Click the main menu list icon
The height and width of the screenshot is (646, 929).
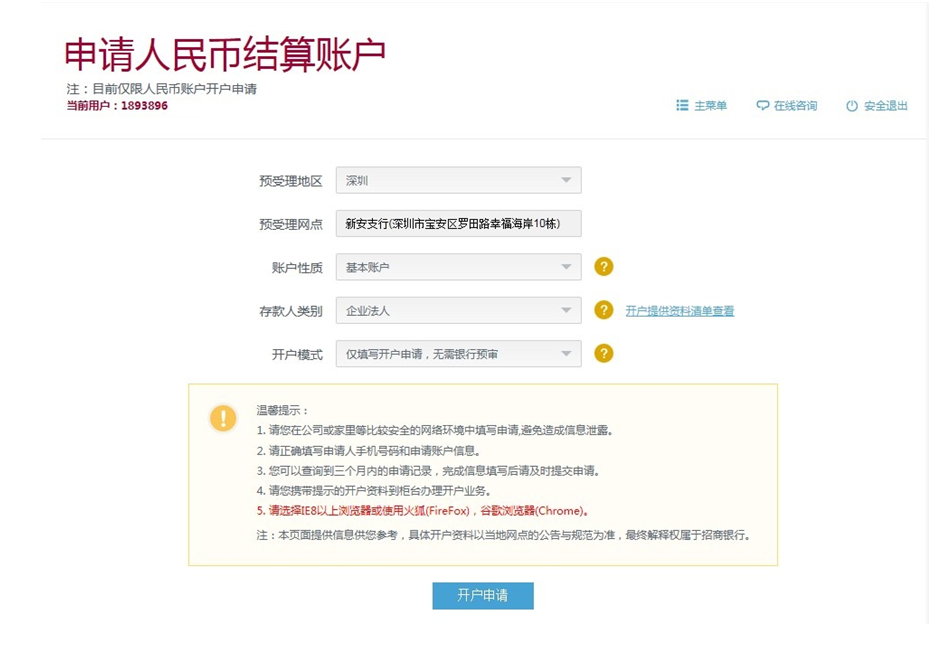tap(682, 105)
